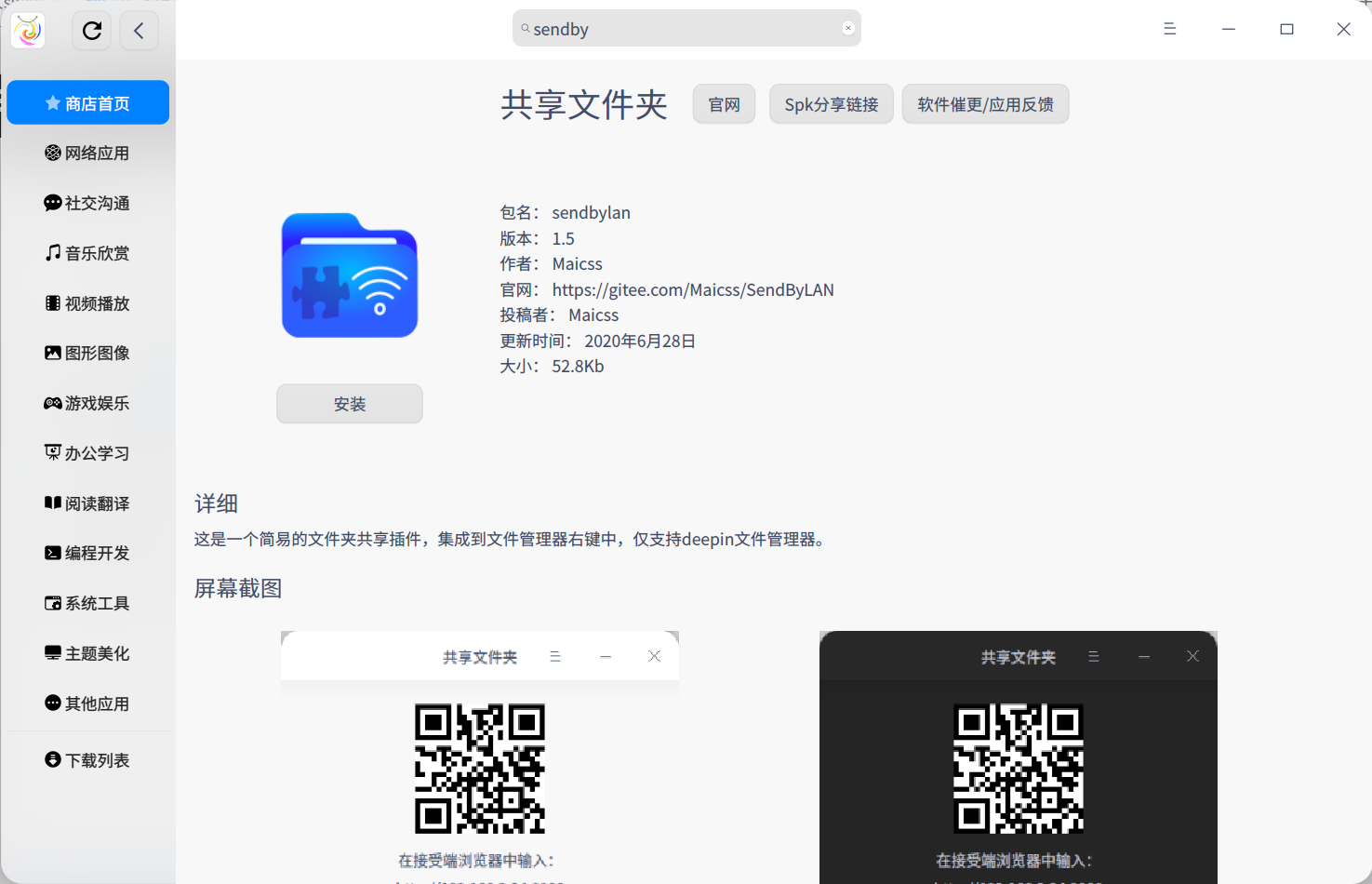
Task: Click the back navigation arrow
Action: (x=139, y=30)
